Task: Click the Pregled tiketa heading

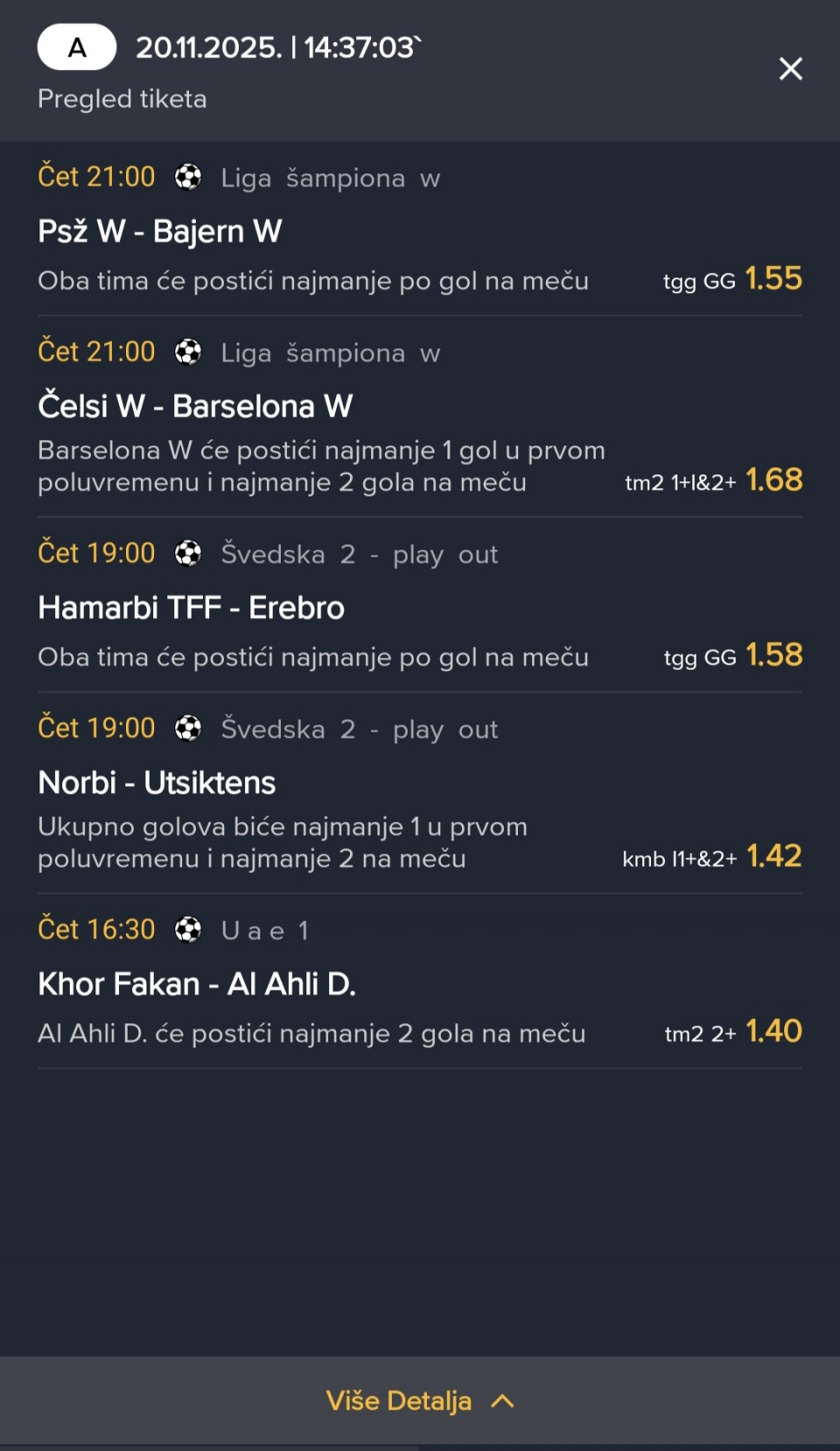Action: (x=122, y=99)
